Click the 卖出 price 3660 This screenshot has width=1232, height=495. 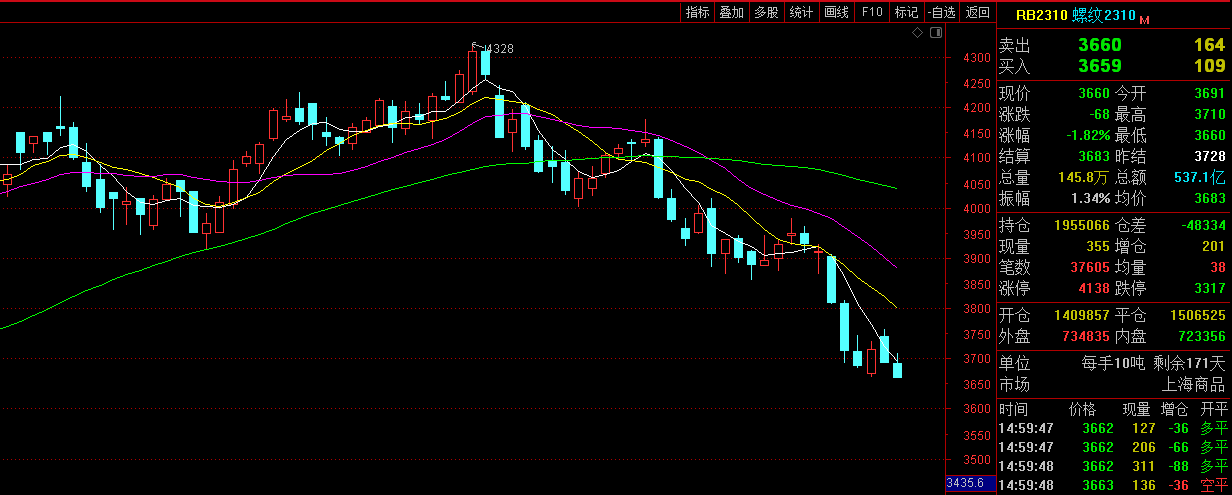1099,45
